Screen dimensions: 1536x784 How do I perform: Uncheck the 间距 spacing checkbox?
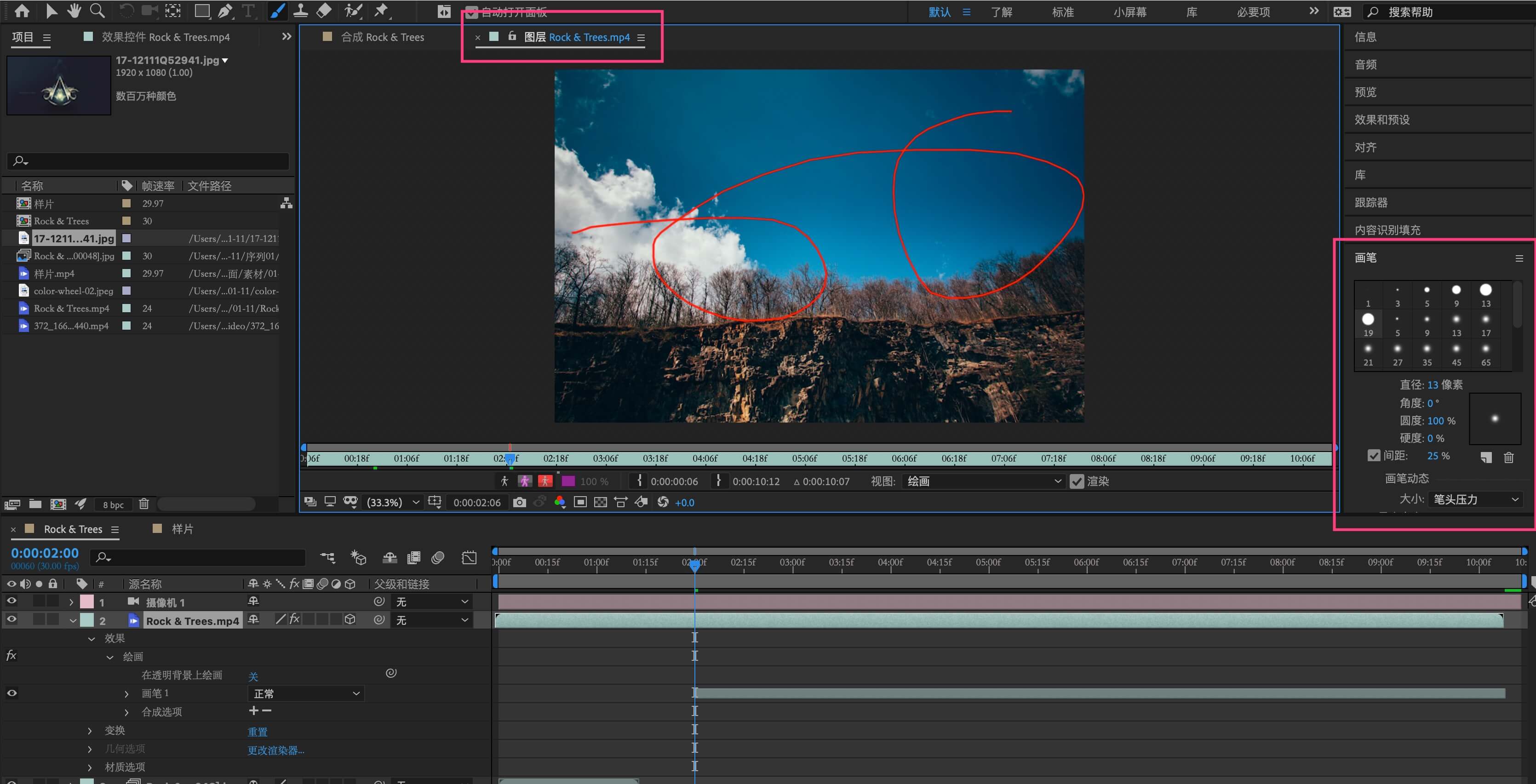(1374, 456)
